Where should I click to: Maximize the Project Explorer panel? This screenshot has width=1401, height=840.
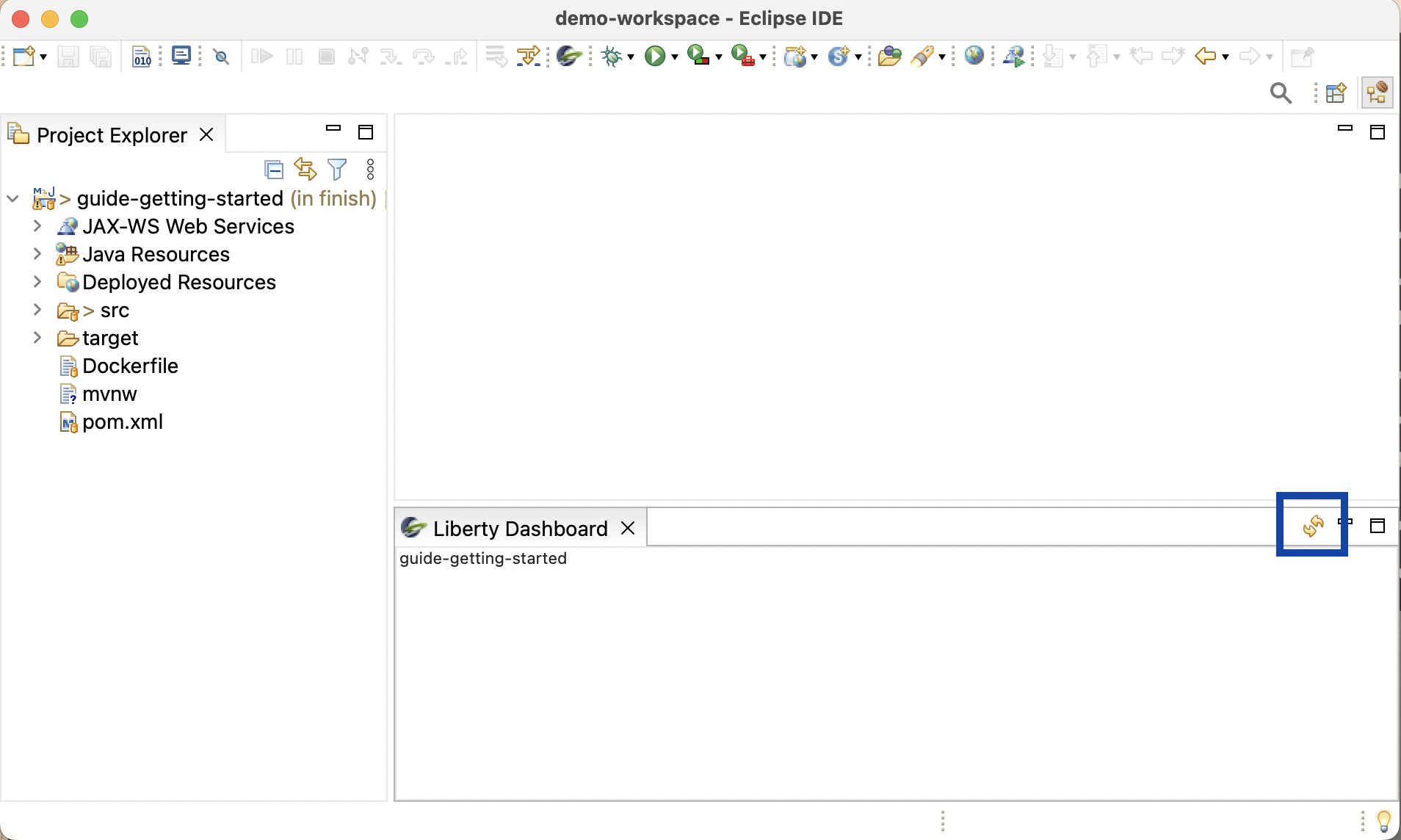[366, 132]
